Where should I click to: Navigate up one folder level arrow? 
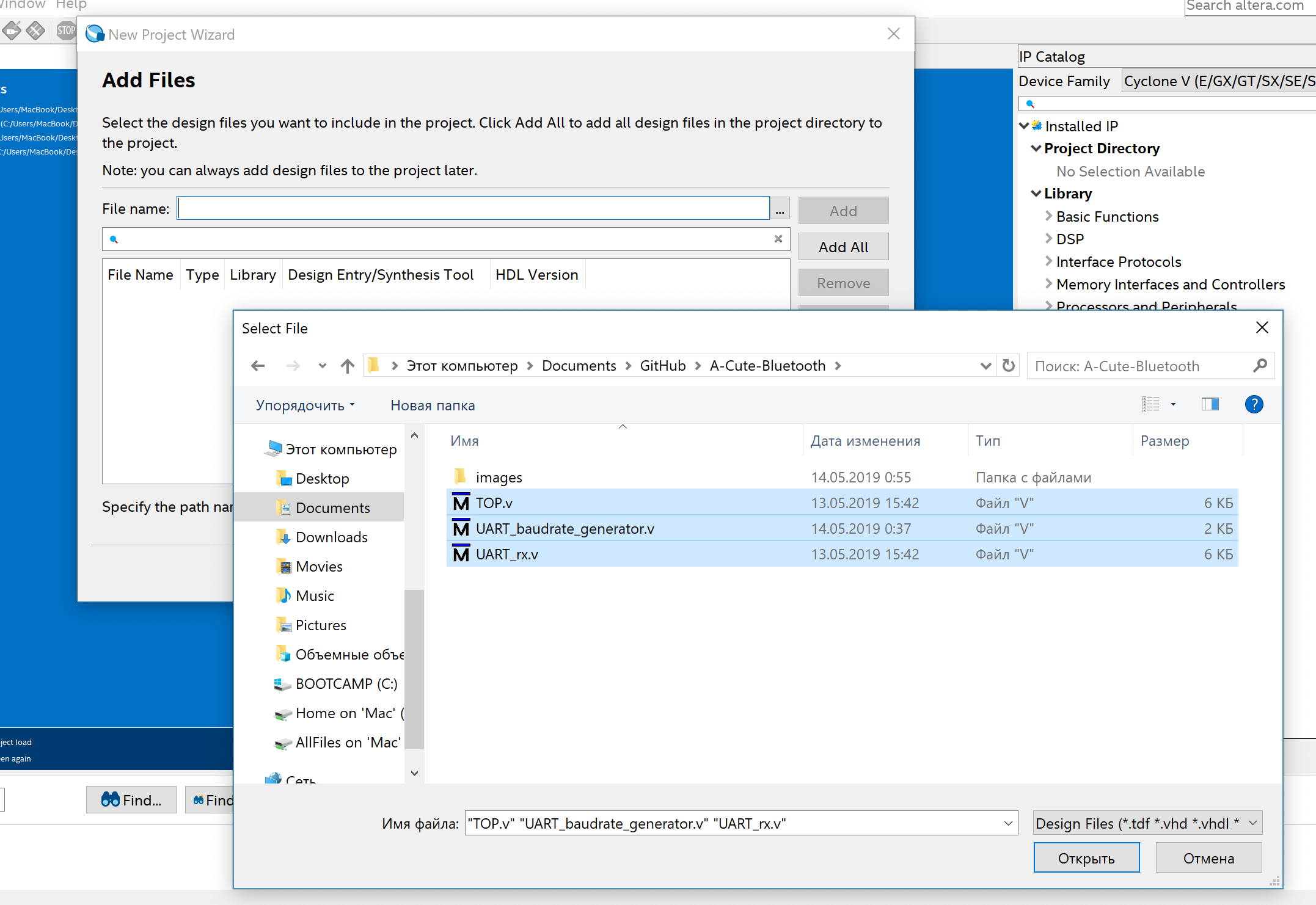tap(348, 366)
